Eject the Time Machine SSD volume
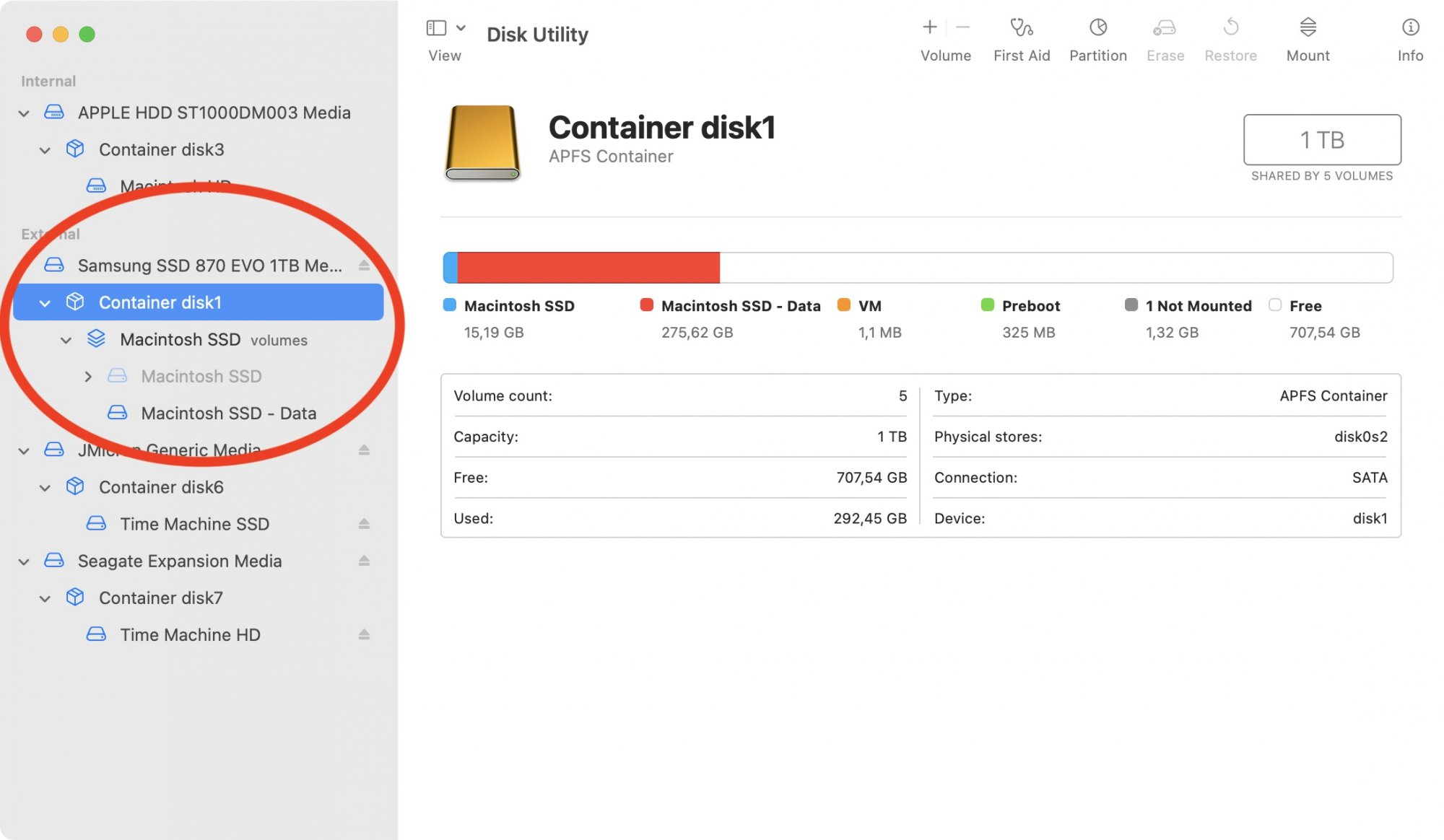1444x840 pixels. pos(364,524)
